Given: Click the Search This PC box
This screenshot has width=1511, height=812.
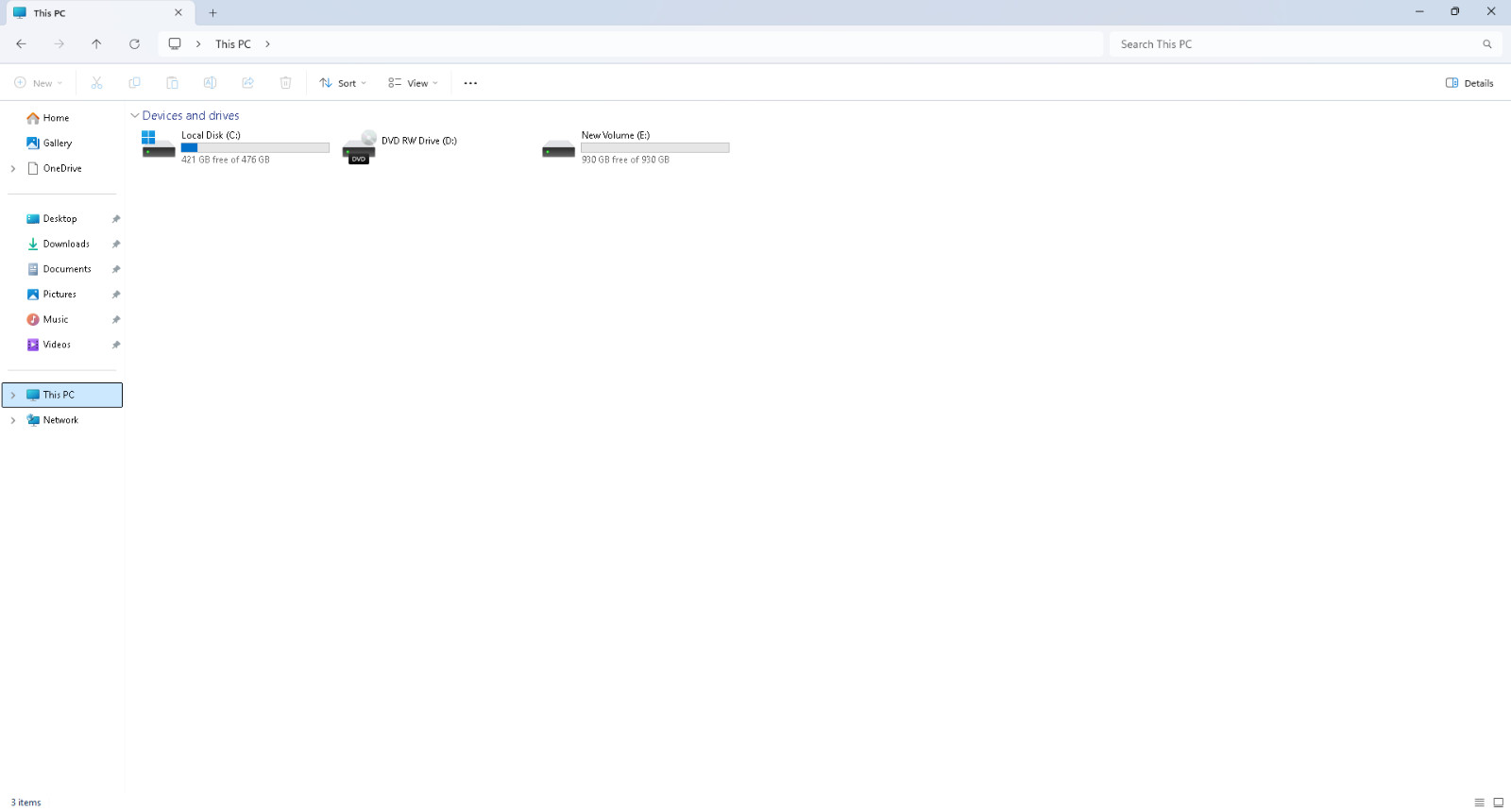Looking at the screenshot, I should click(1305, 44).
